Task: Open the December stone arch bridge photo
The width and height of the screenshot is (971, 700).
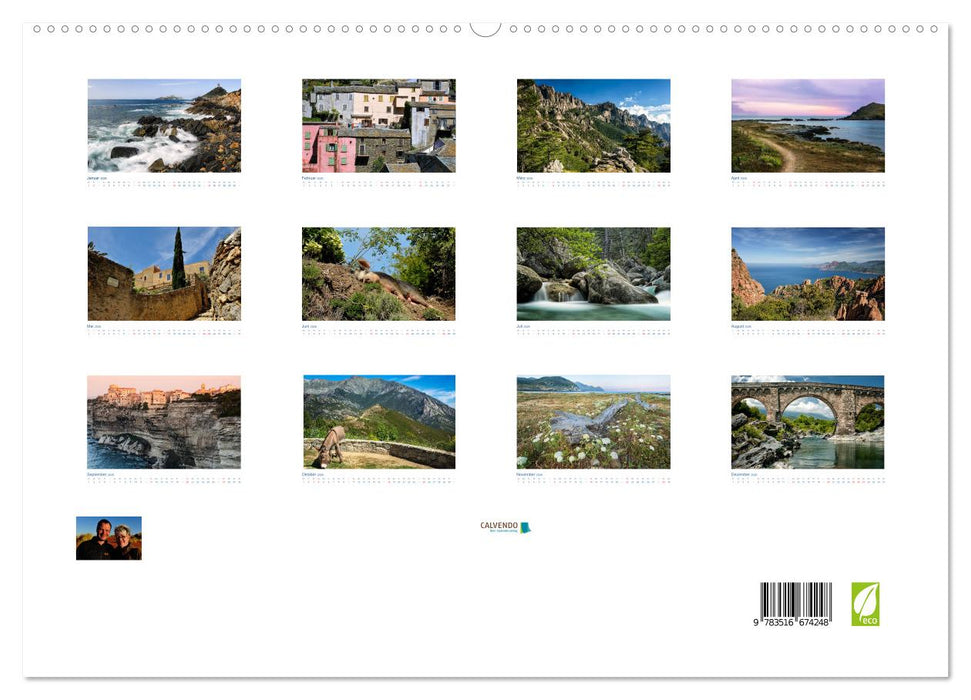Action: coord(808,421)
